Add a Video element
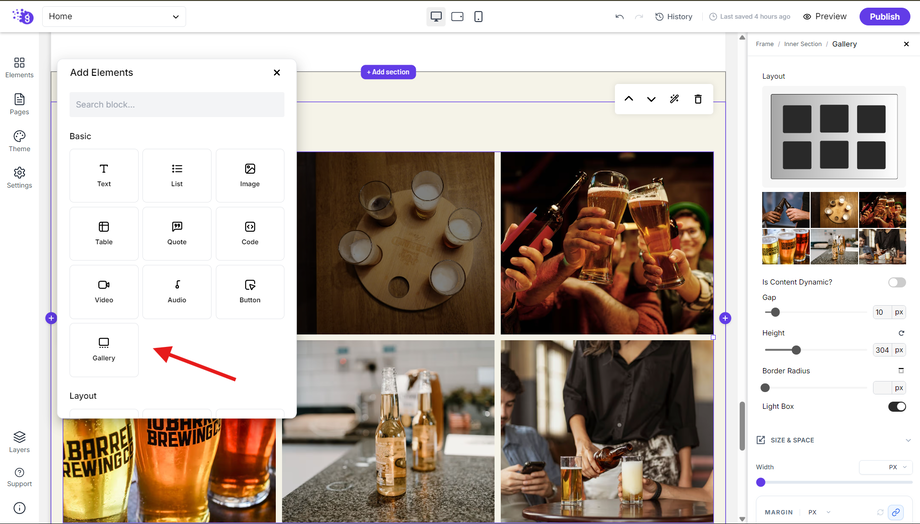The height and width of the screenshot is (524, 920). pyautogui.click(x=104, y=292)
